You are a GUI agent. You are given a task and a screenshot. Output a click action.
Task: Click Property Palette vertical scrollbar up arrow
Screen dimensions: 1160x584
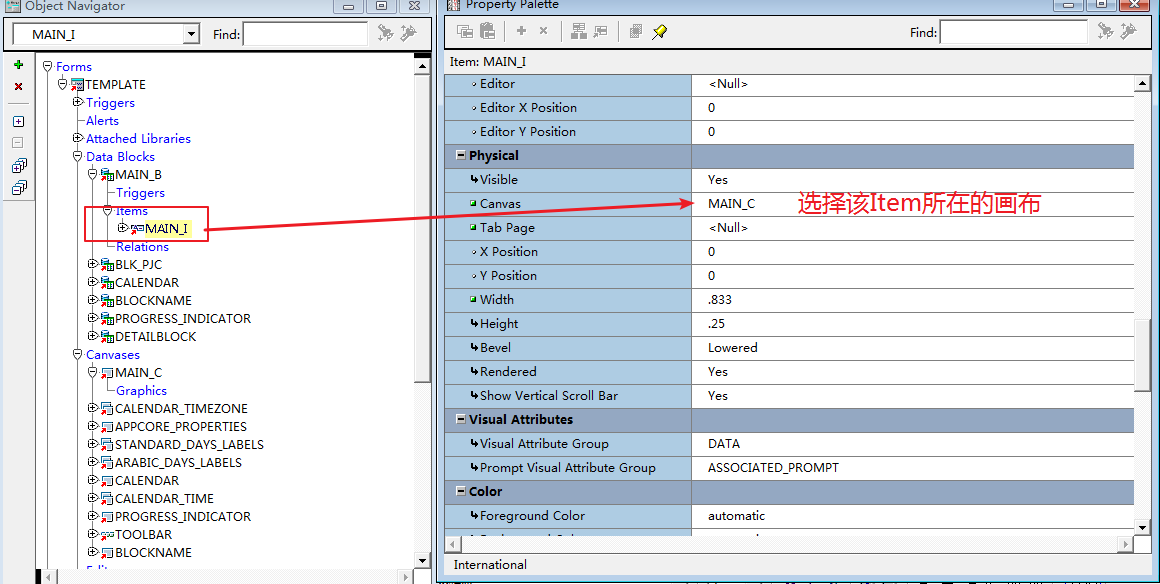click(x=1143, y=84)
